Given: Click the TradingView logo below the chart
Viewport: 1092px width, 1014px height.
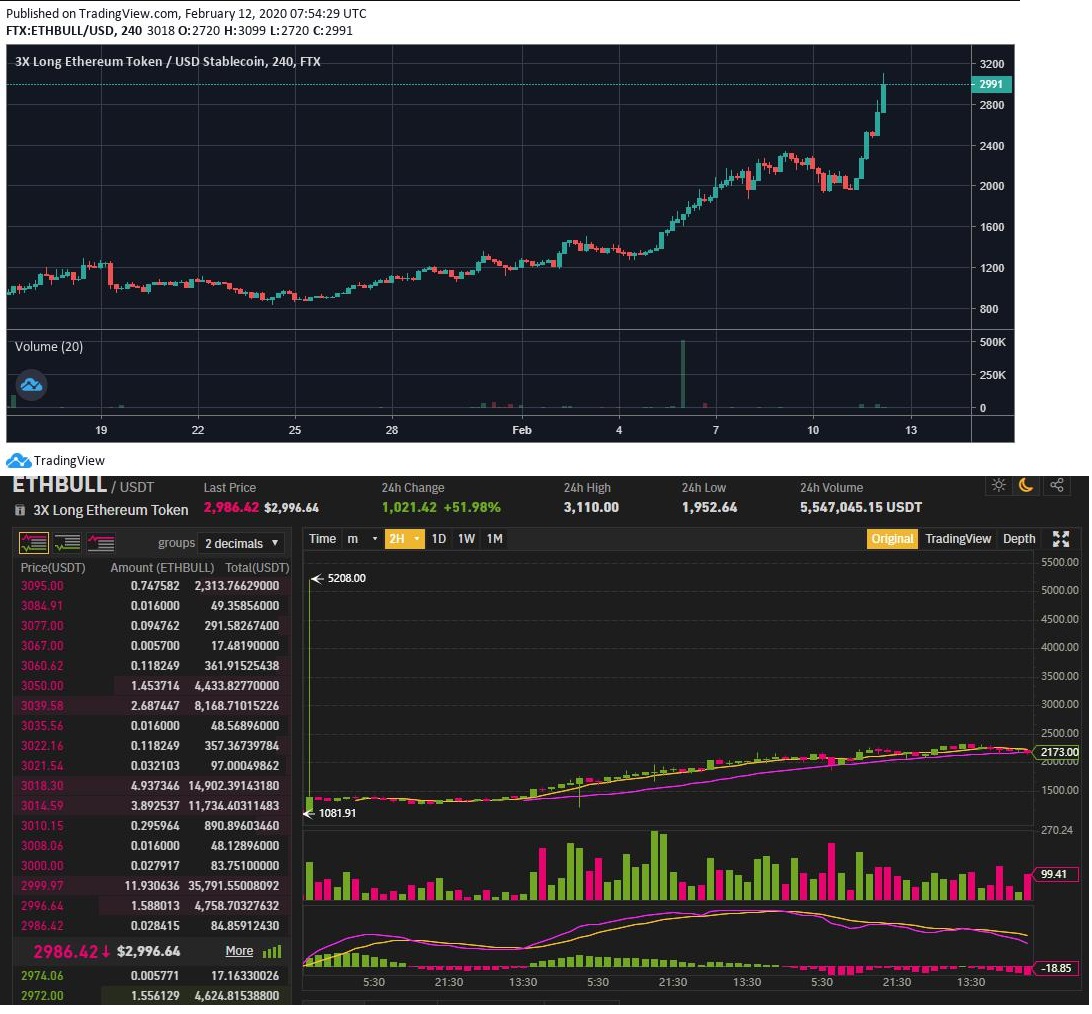Looking at the screenshot, I should (x=55, y=460).
